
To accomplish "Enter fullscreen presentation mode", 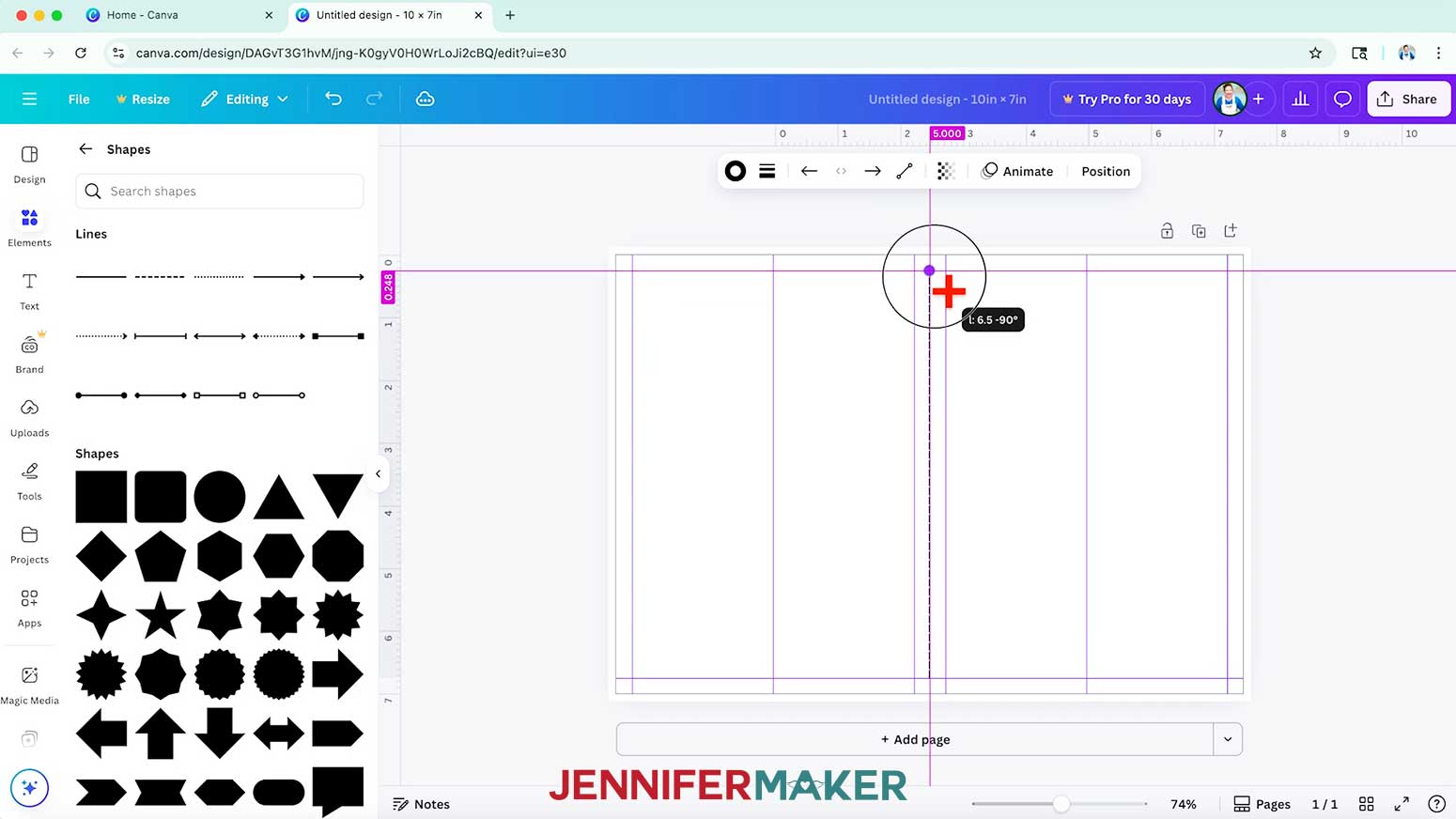I will 1402,804.
